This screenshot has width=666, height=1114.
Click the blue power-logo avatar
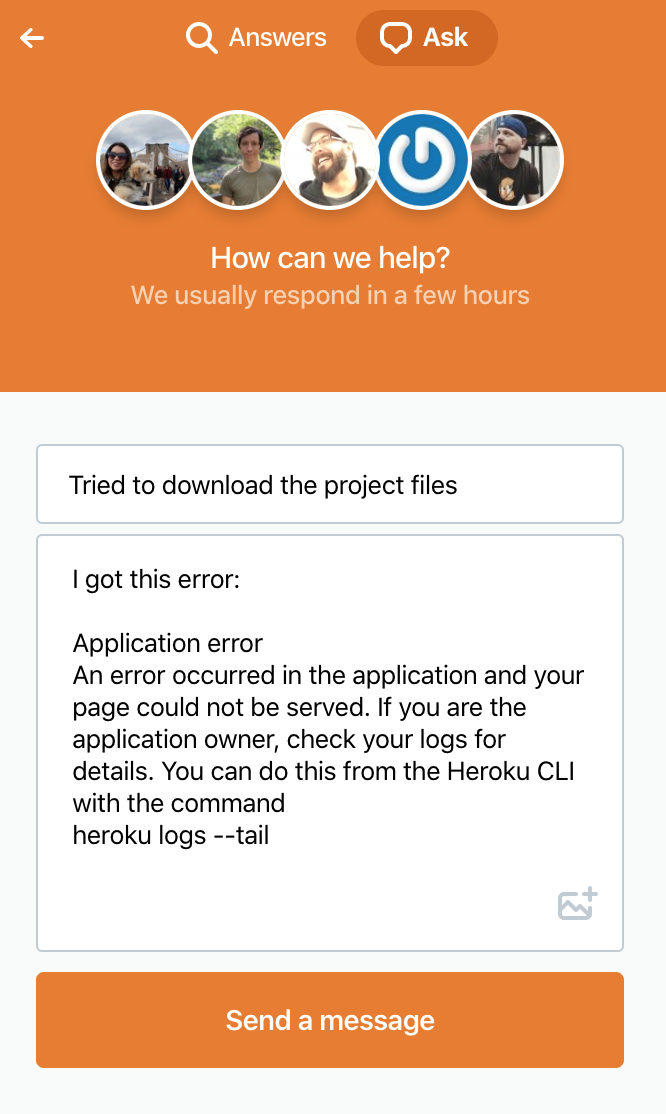pyautogui.click(x=422, y=160)
